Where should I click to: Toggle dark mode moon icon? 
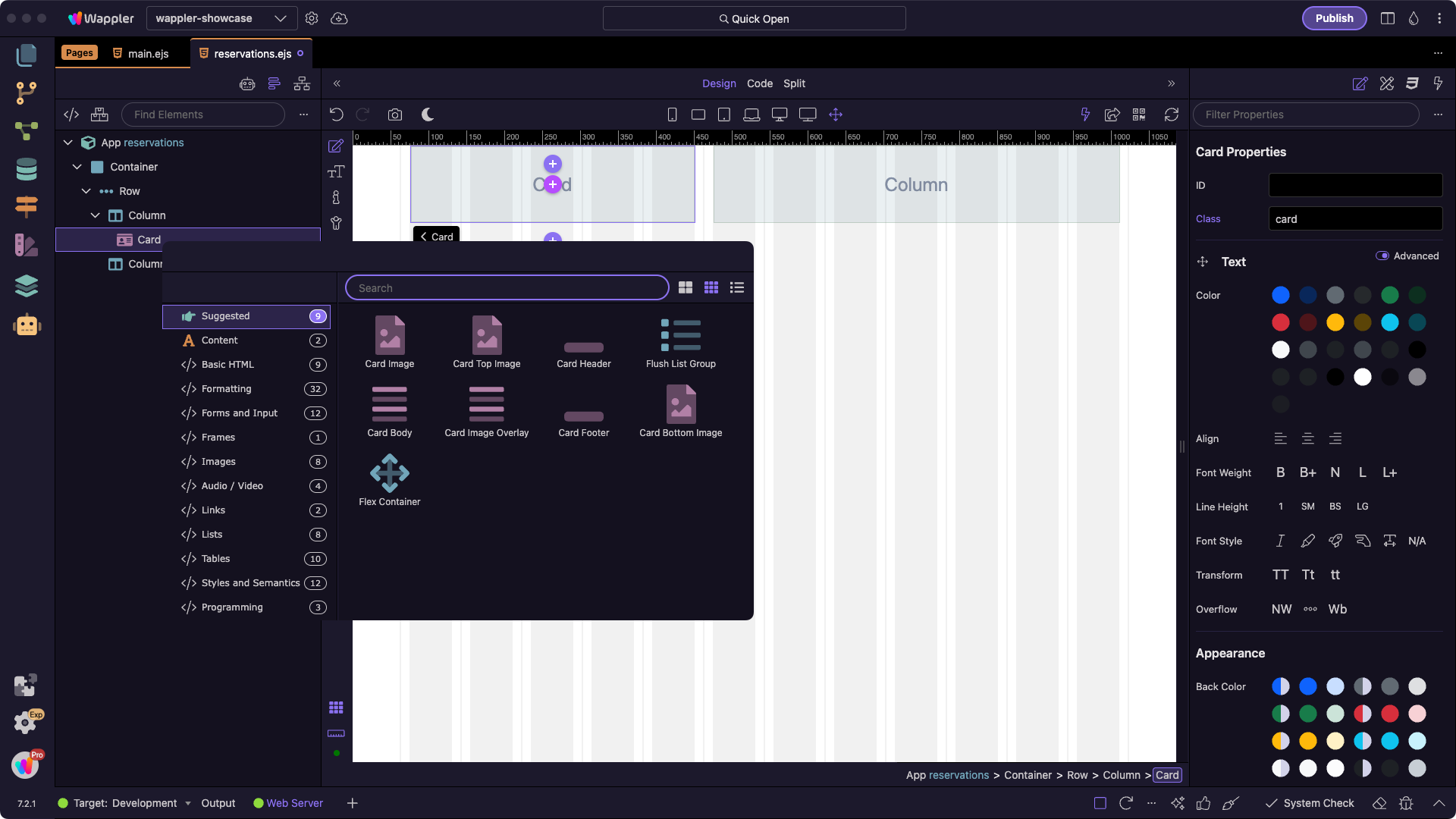coord(428,115)
